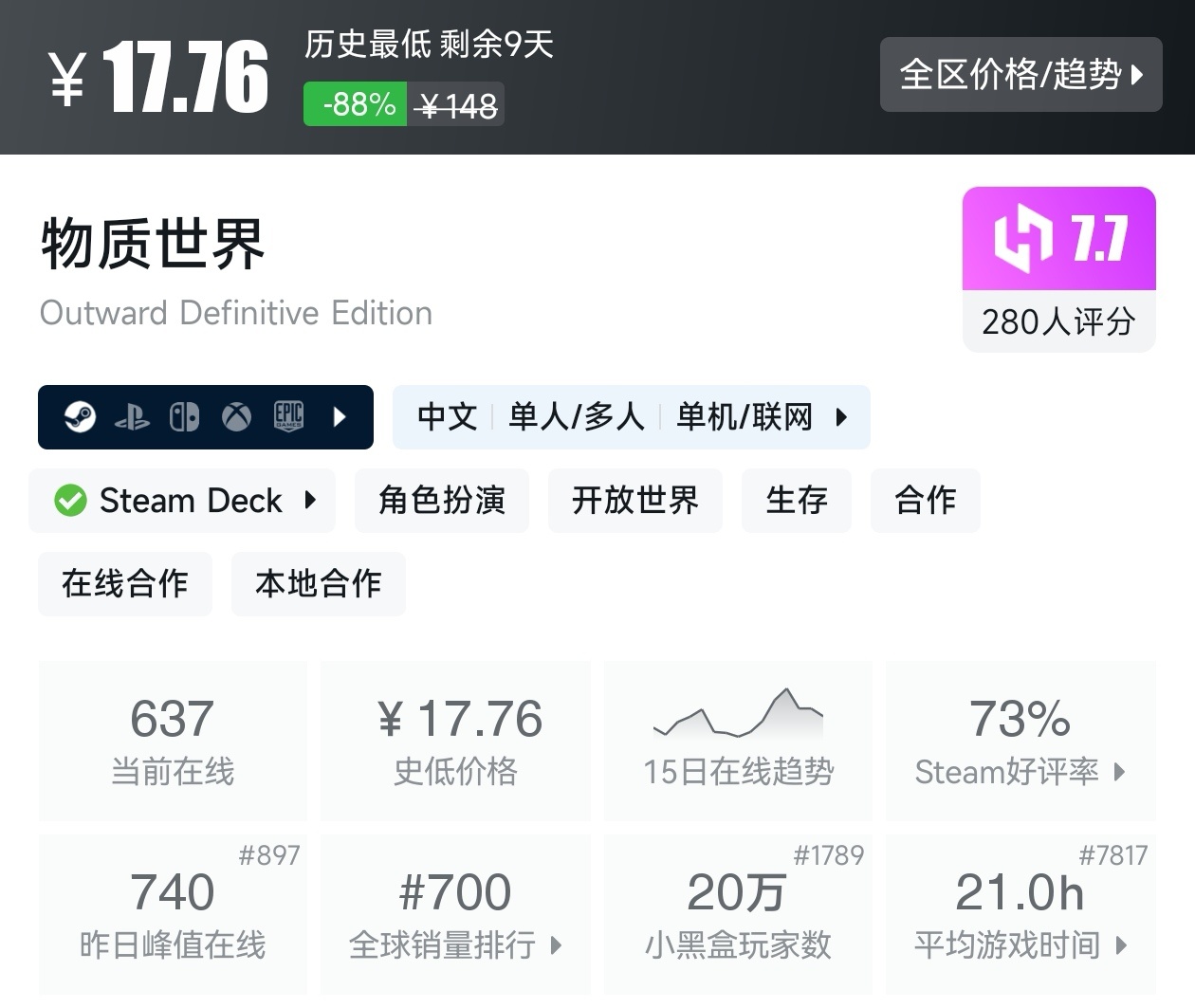This screenshot has height=1008, width=1195.
Task: Tap the Heybox logo on rating badge
Action: (x=1022, y=238)
